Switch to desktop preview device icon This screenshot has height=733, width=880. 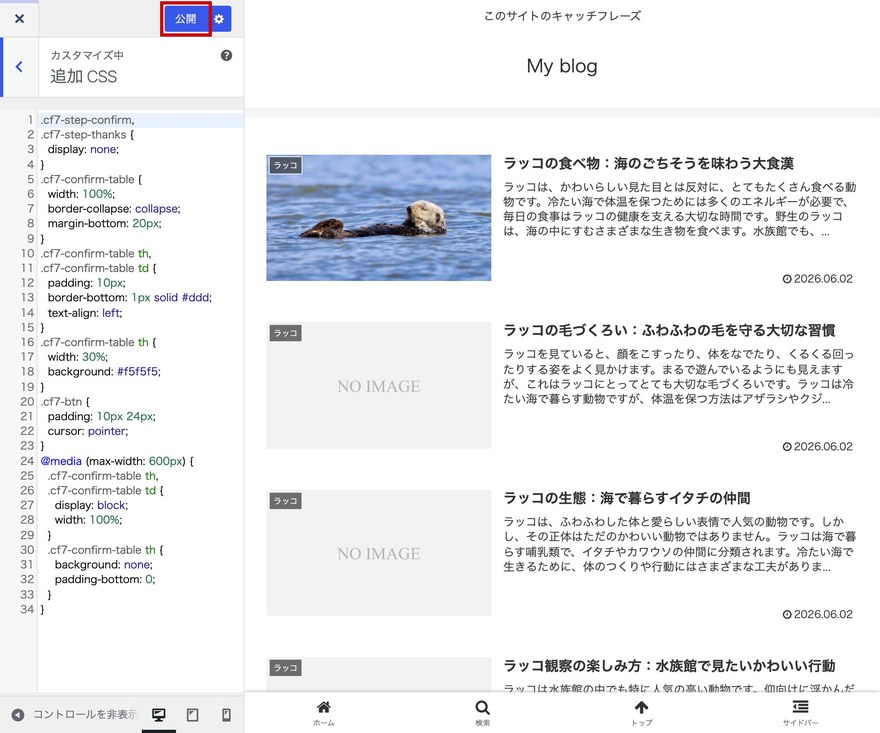coord(159,714)
